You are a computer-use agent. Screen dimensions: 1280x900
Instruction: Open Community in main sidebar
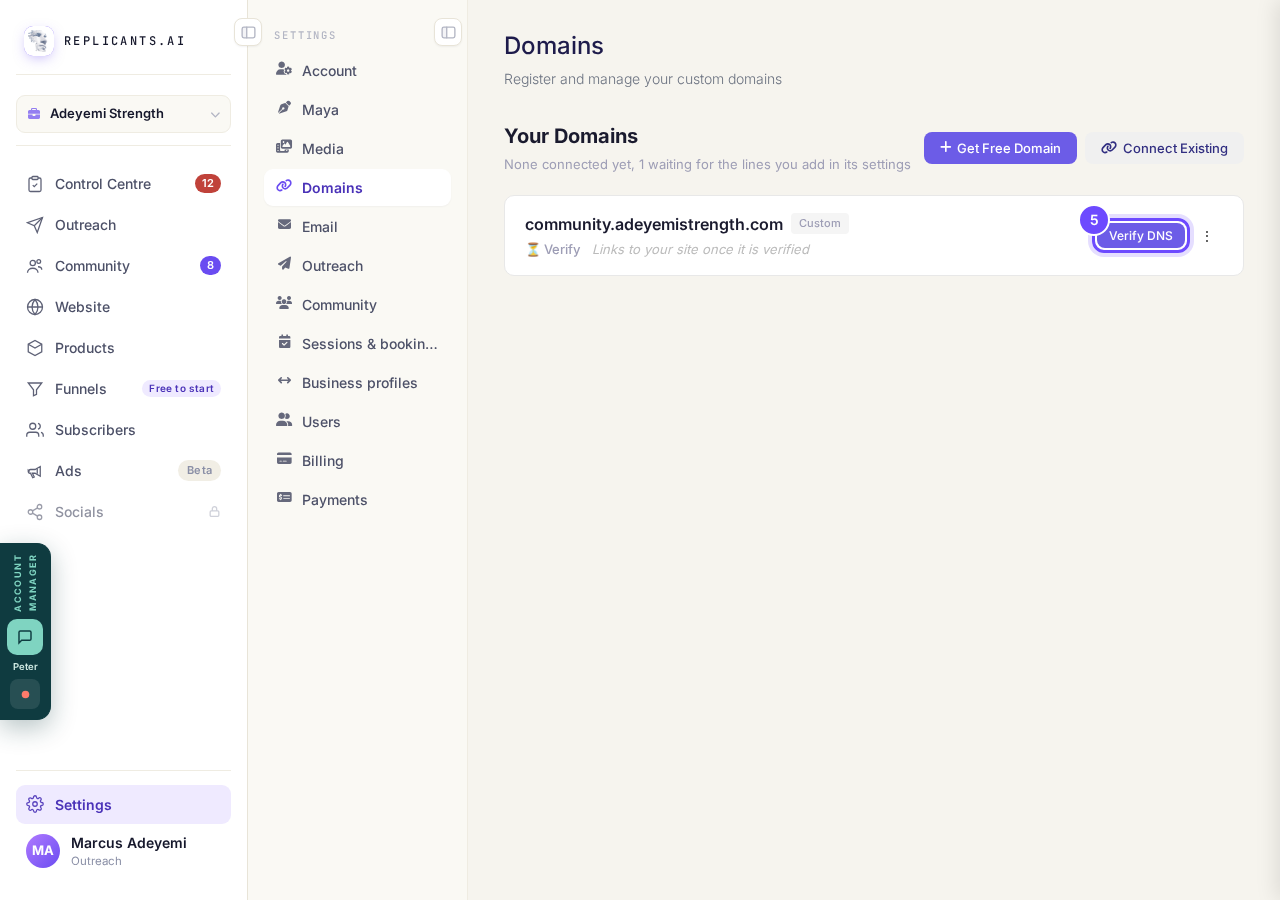click(x=123, y=266)
